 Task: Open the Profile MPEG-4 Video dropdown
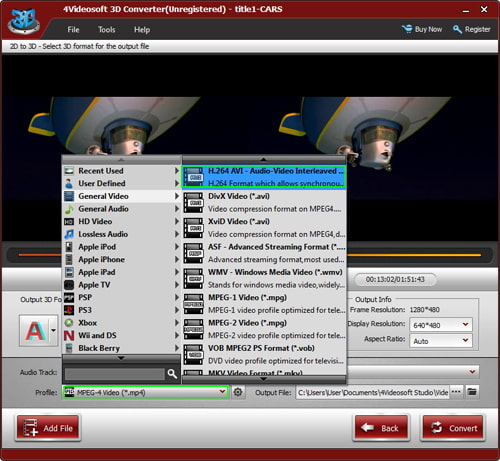(146, 392)
